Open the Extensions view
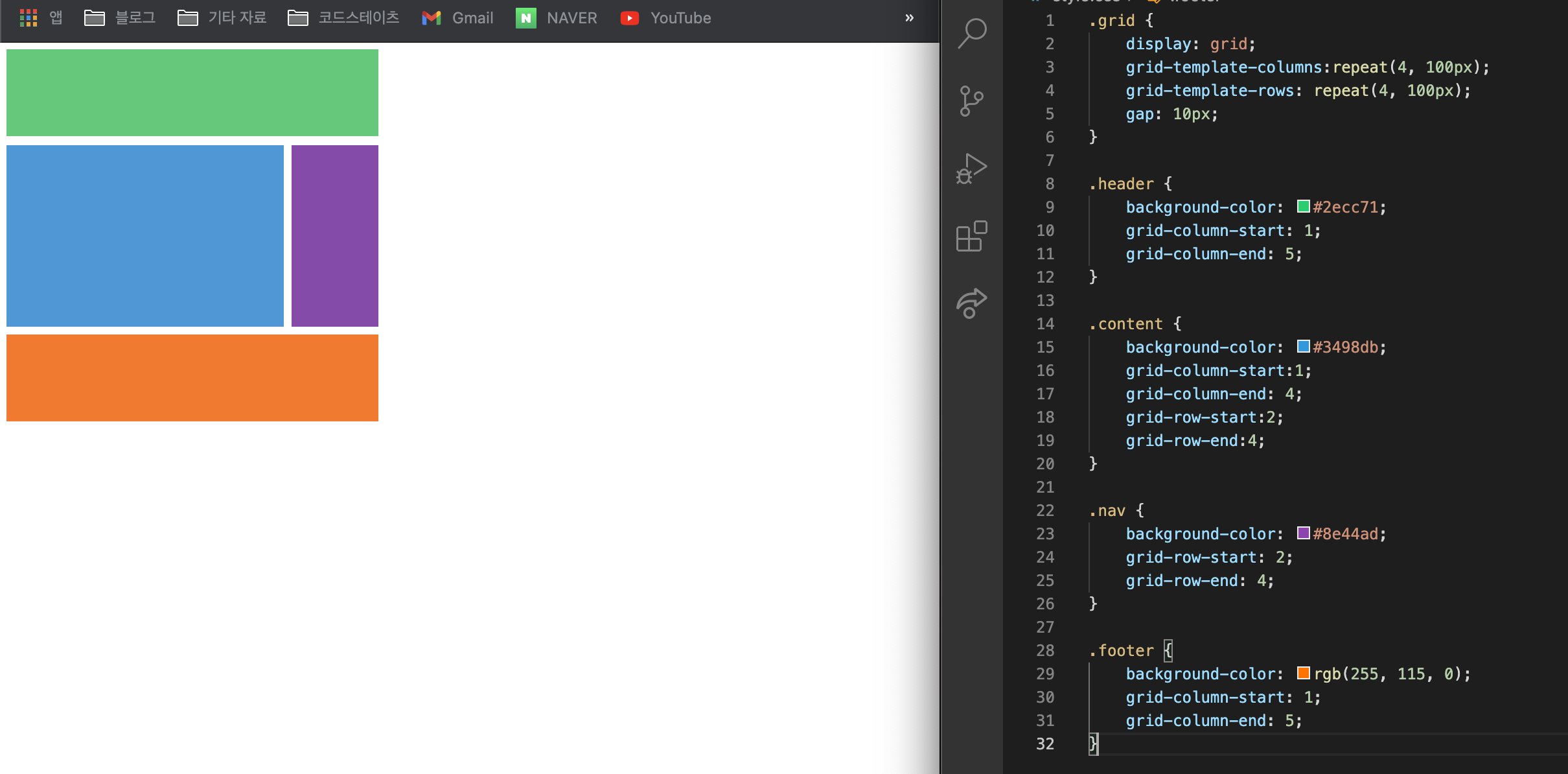The image size is (1568, 774). (x=971, y=237)
